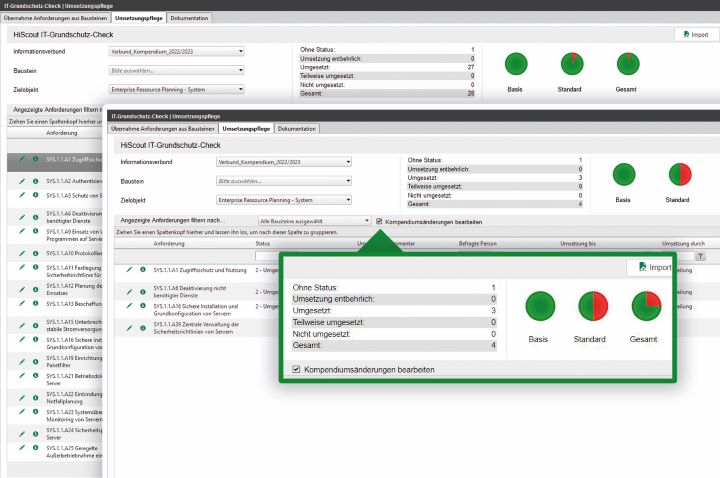The height and width of the screenshot is (478, 720).
Task: Edit SYS.1.1.A1 Zugriffsschutz und Nutzung in front window
Action: coord(129,270)
